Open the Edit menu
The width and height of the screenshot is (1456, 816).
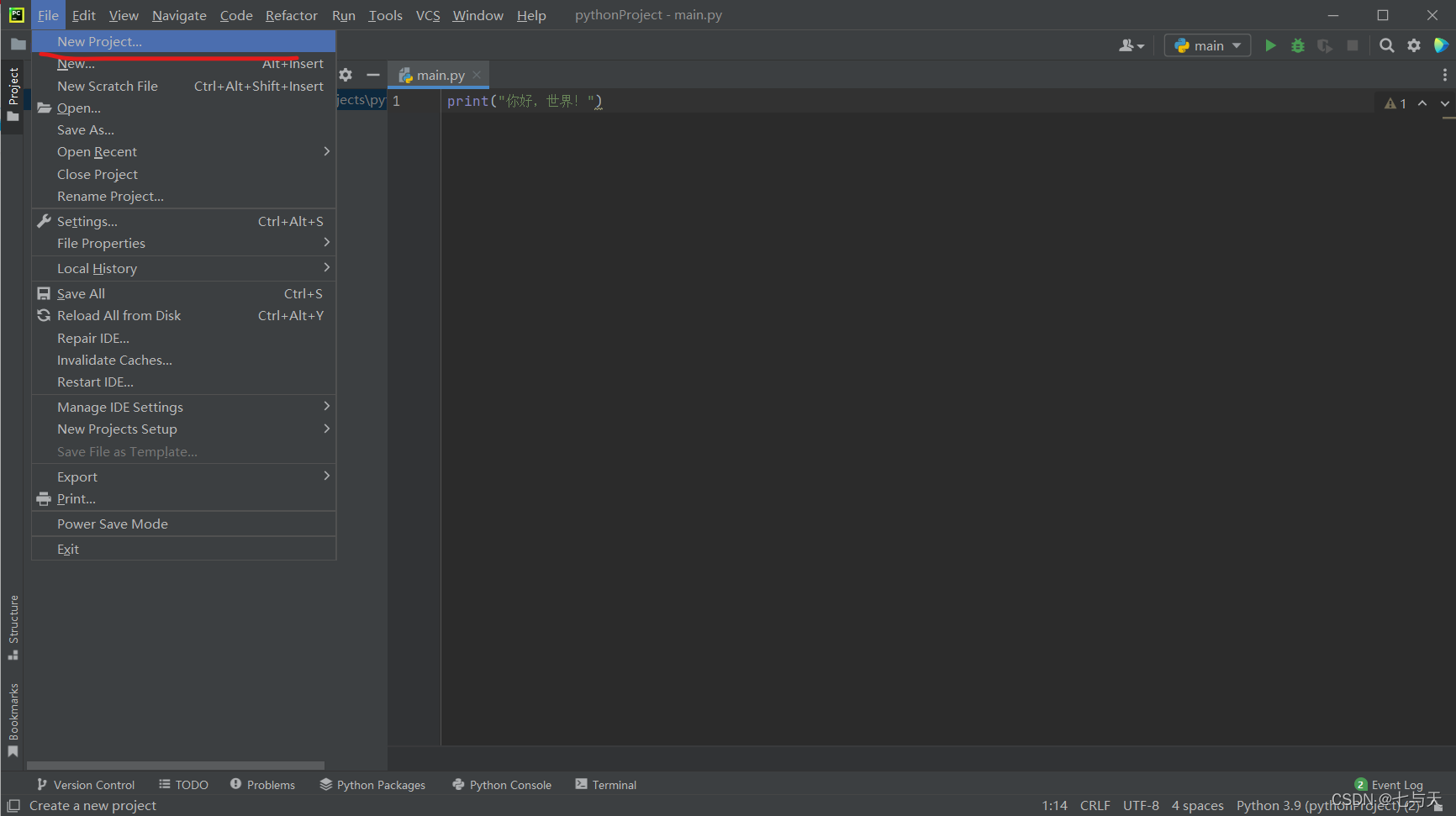pyautogui.click(x=83, y=15)
